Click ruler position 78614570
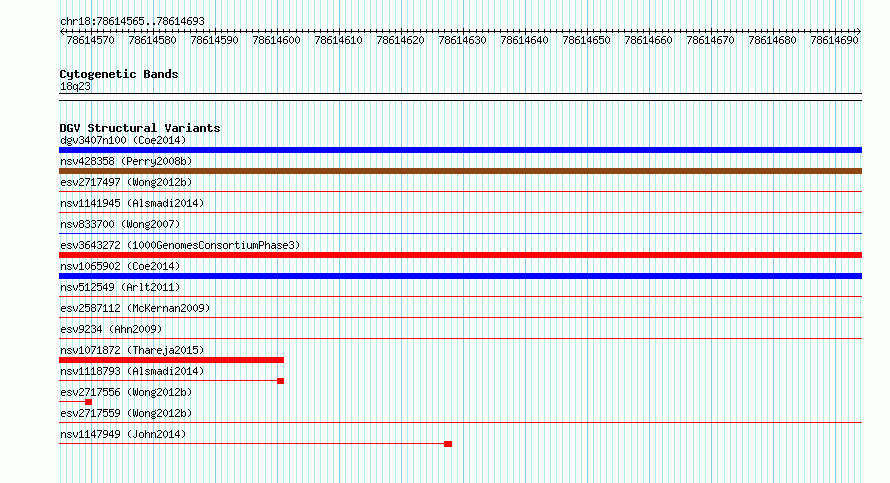 tap(90, 40)
